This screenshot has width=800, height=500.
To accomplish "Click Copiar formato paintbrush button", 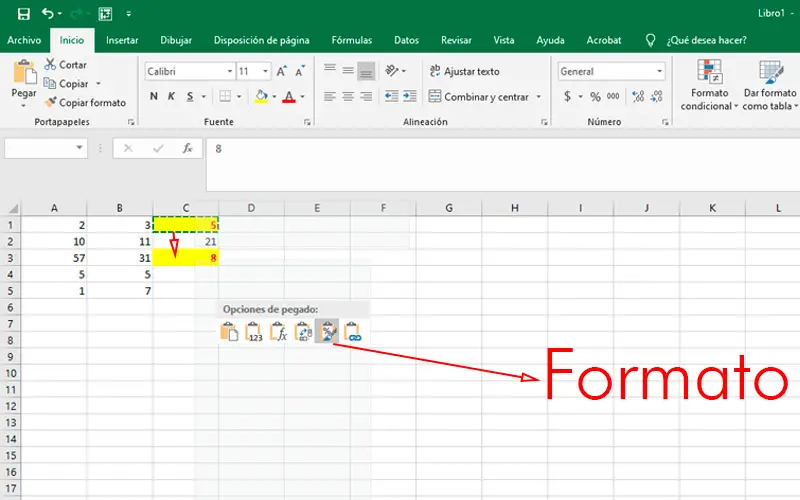I will pos(85,103).
